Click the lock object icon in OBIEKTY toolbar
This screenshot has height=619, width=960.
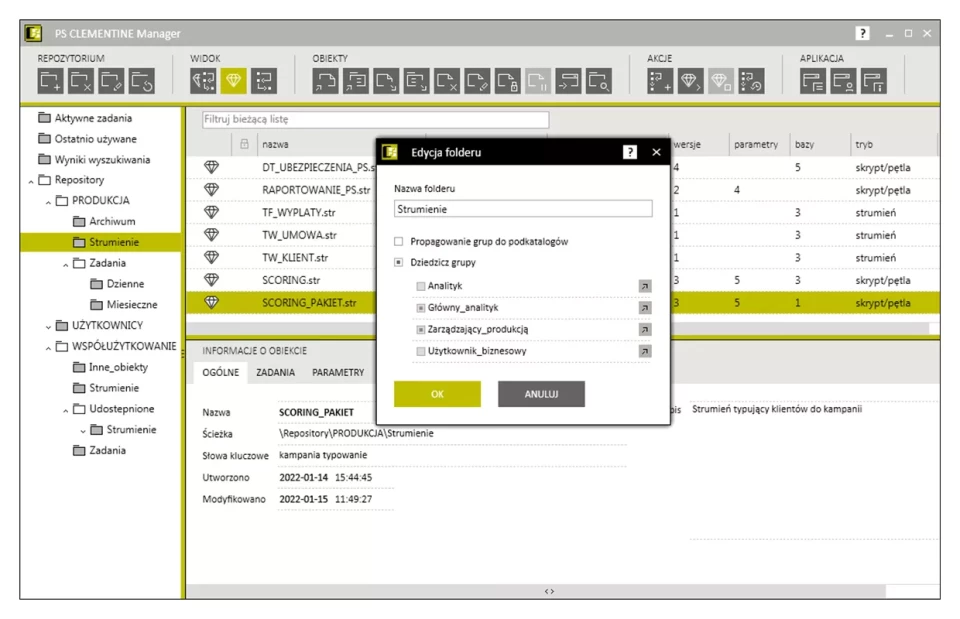tap(508, 82)
